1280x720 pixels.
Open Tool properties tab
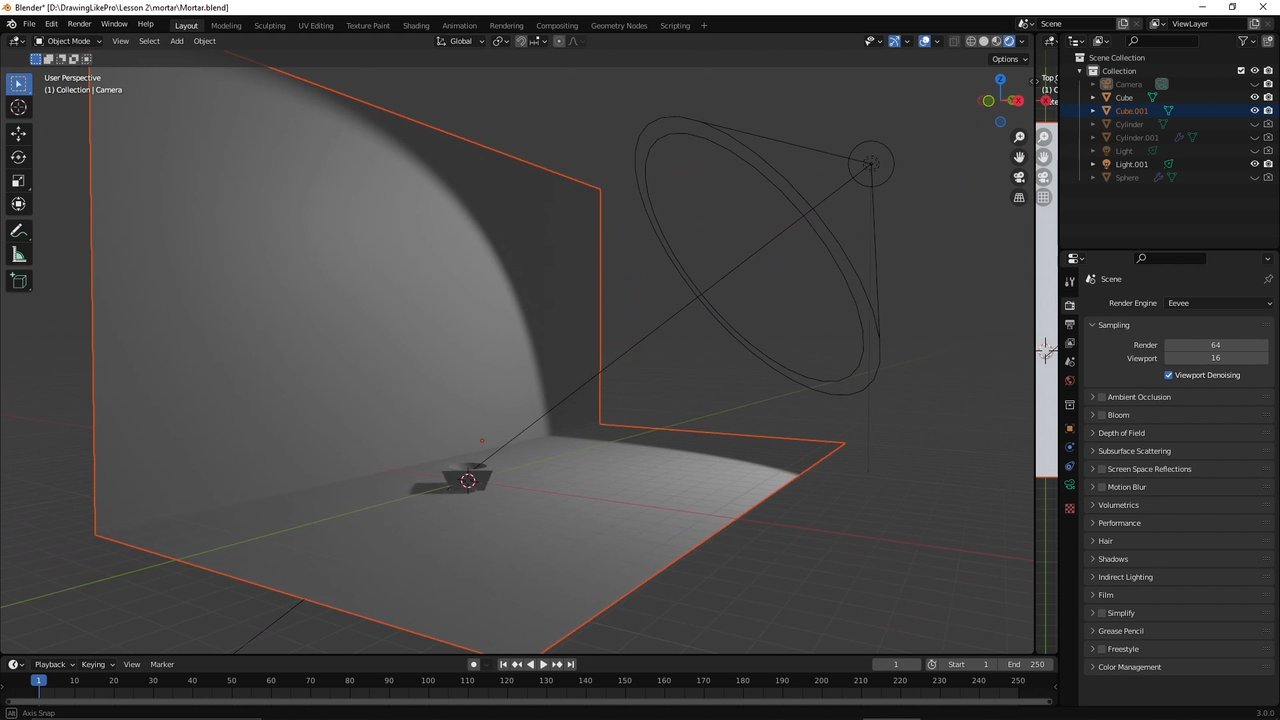pos(1070,282)
